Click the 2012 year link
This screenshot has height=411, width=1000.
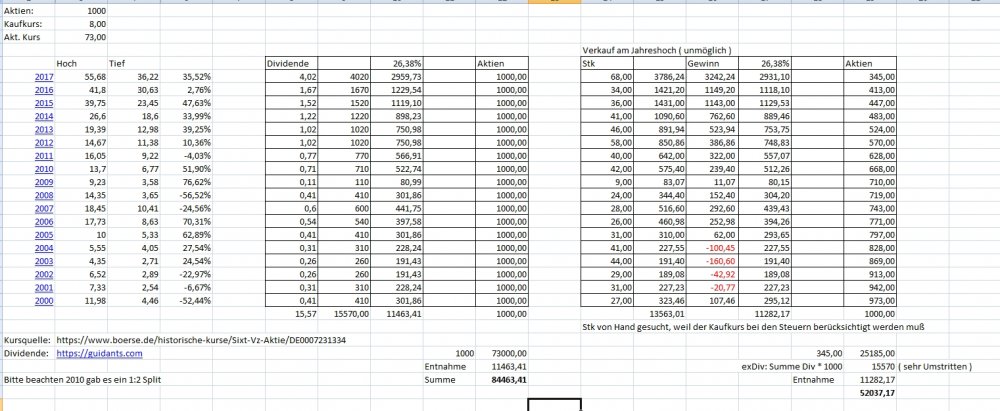tap(44, 142)
